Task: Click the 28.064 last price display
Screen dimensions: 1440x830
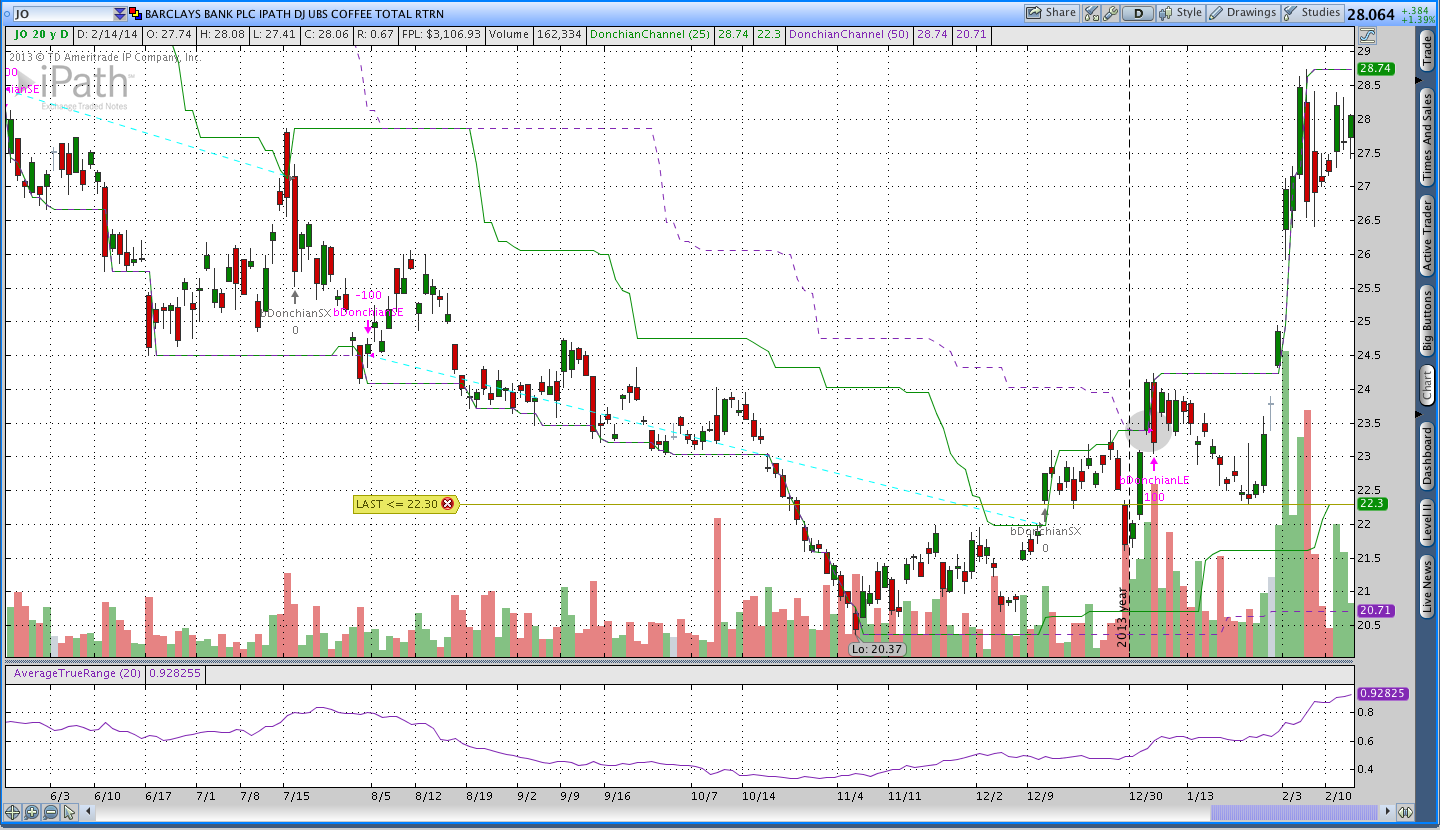Action: [1370, 14]
